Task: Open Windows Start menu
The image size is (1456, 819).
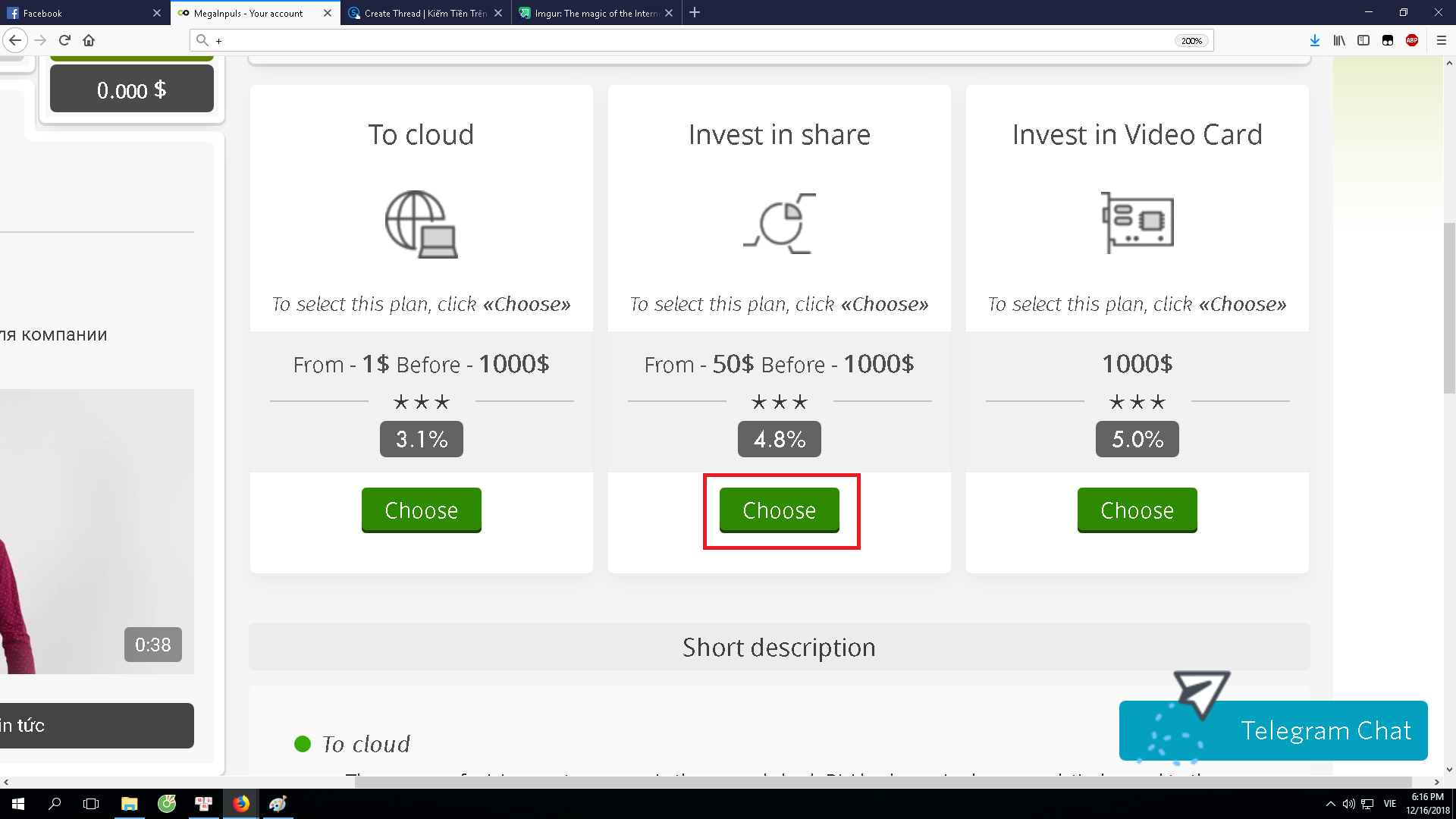Action: [x=18, y=804]
